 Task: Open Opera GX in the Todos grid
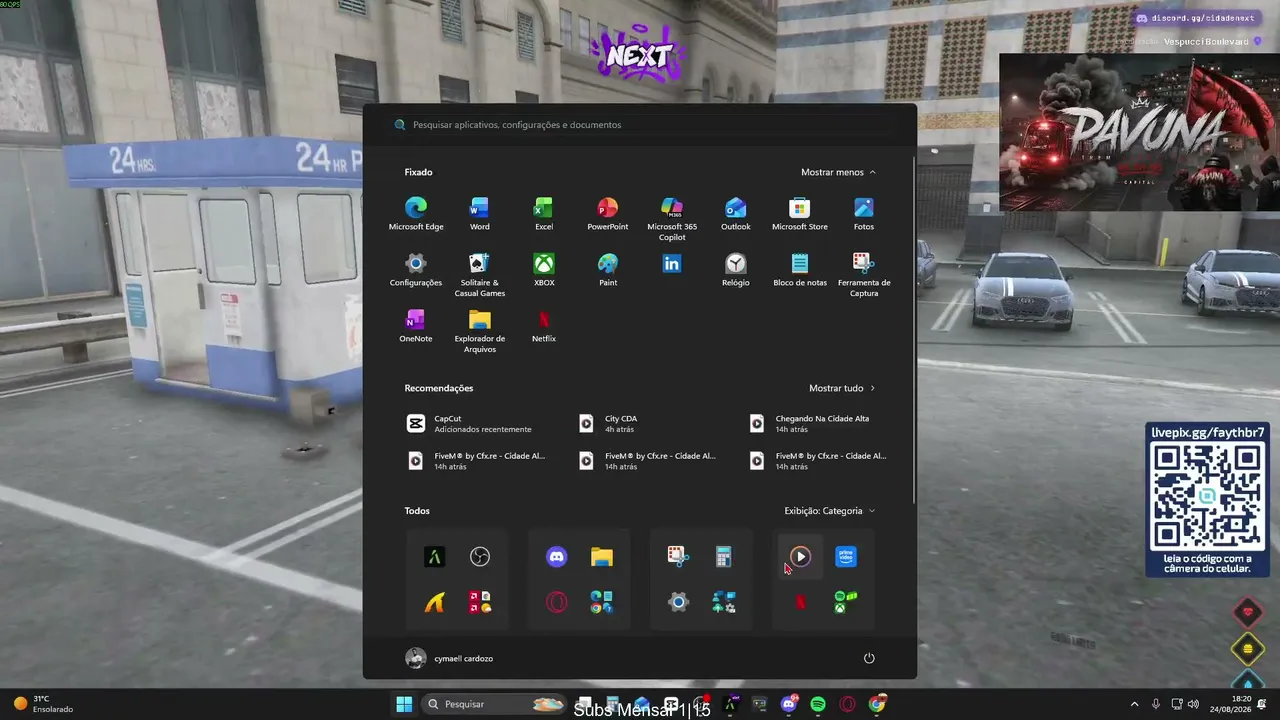click(x=557, y=602)
